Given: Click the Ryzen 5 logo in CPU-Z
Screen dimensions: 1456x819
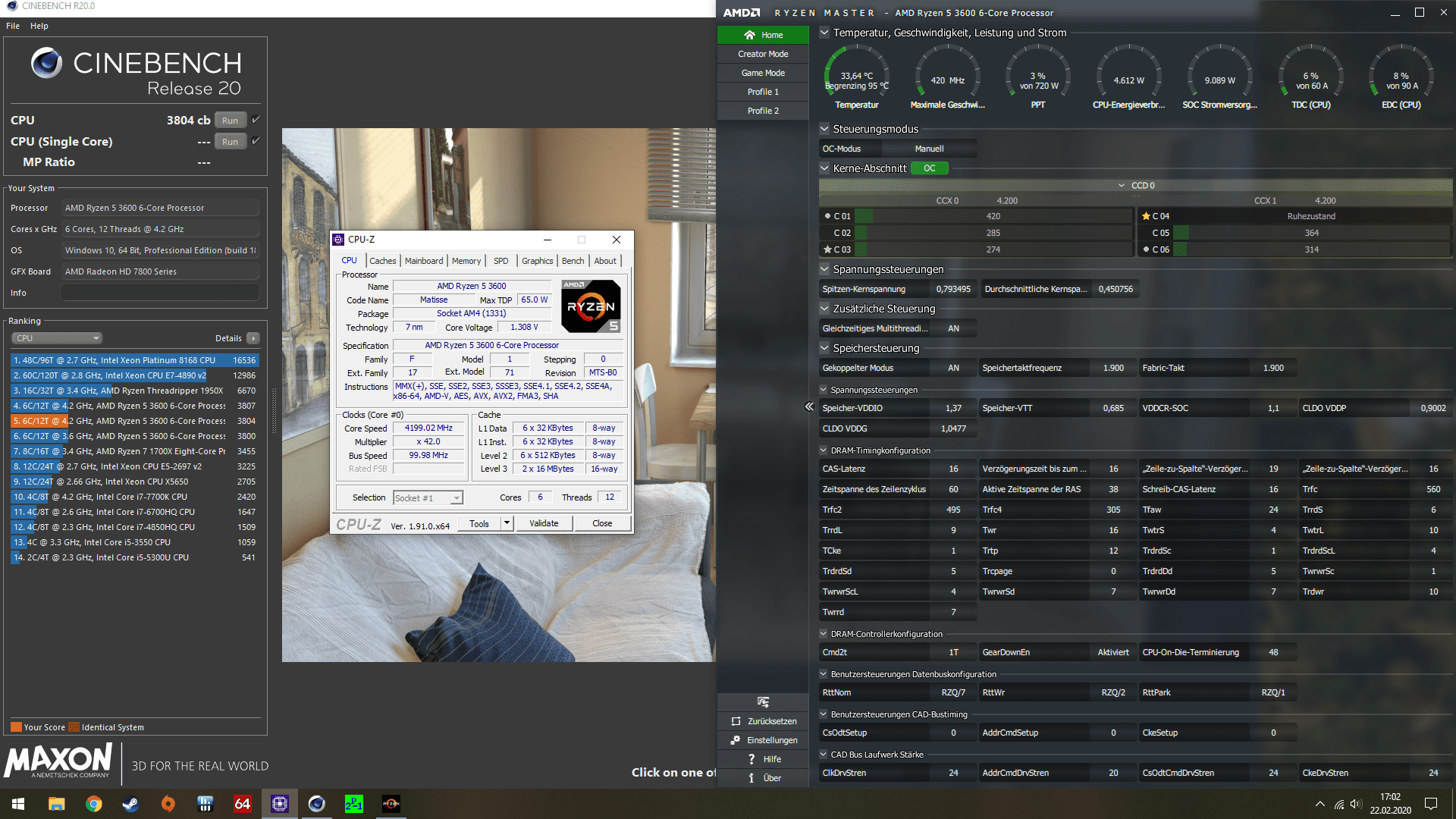Looking at the screenshot, I should point(591,306).
